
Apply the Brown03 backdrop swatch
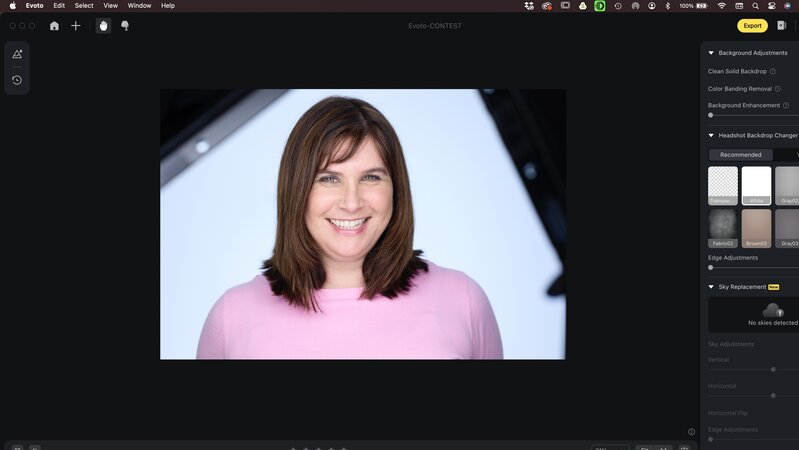756,228
